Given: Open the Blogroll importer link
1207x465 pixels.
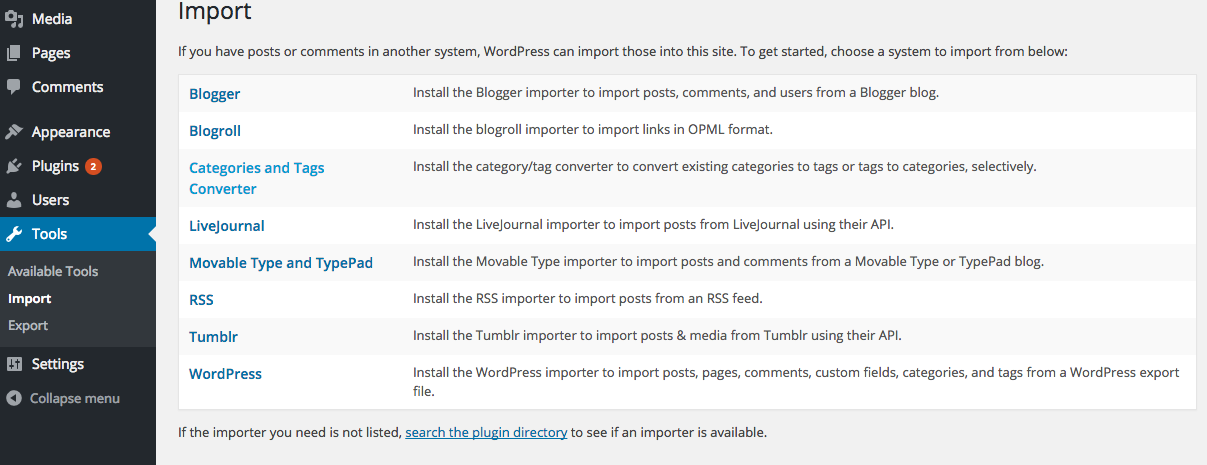Looking at the screenshot, I should point(215,130).
